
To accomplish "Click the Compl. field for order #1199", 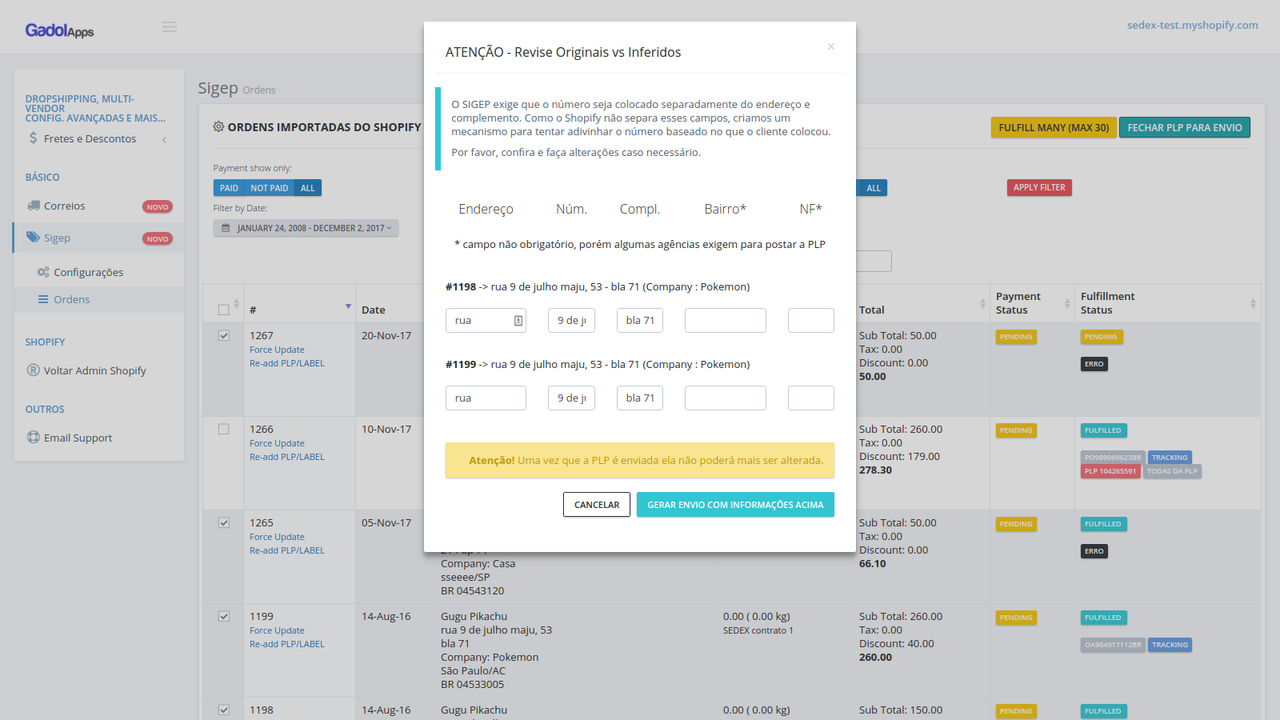I will 640,398.
